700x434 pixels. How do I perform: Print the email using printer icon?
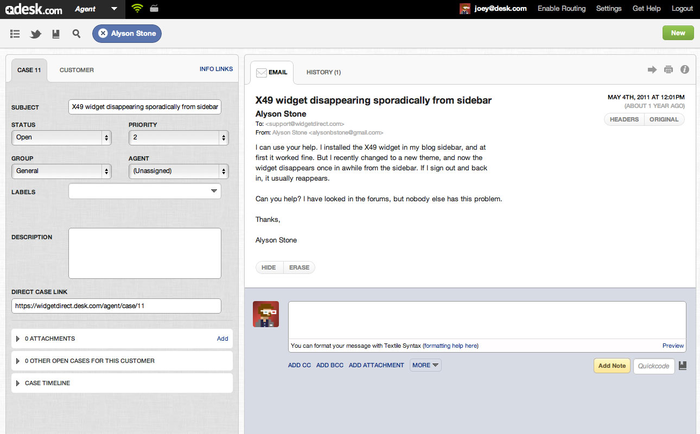pyautogui.click(x=668, y=70)
